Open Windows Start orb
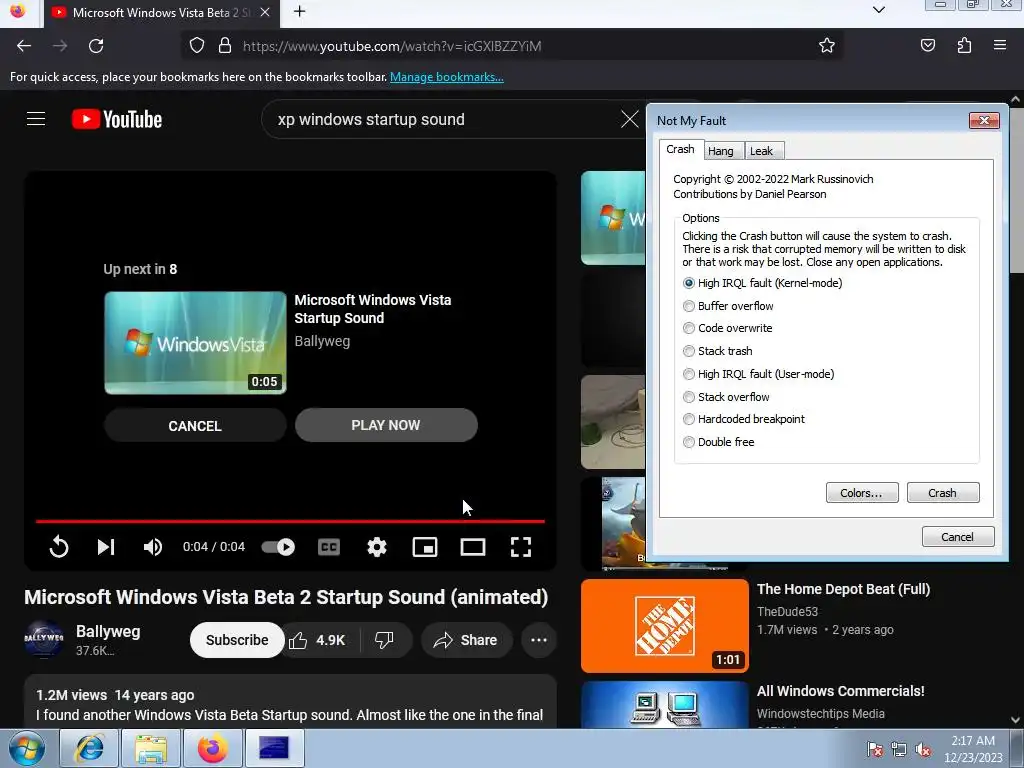 coord(26,748)
